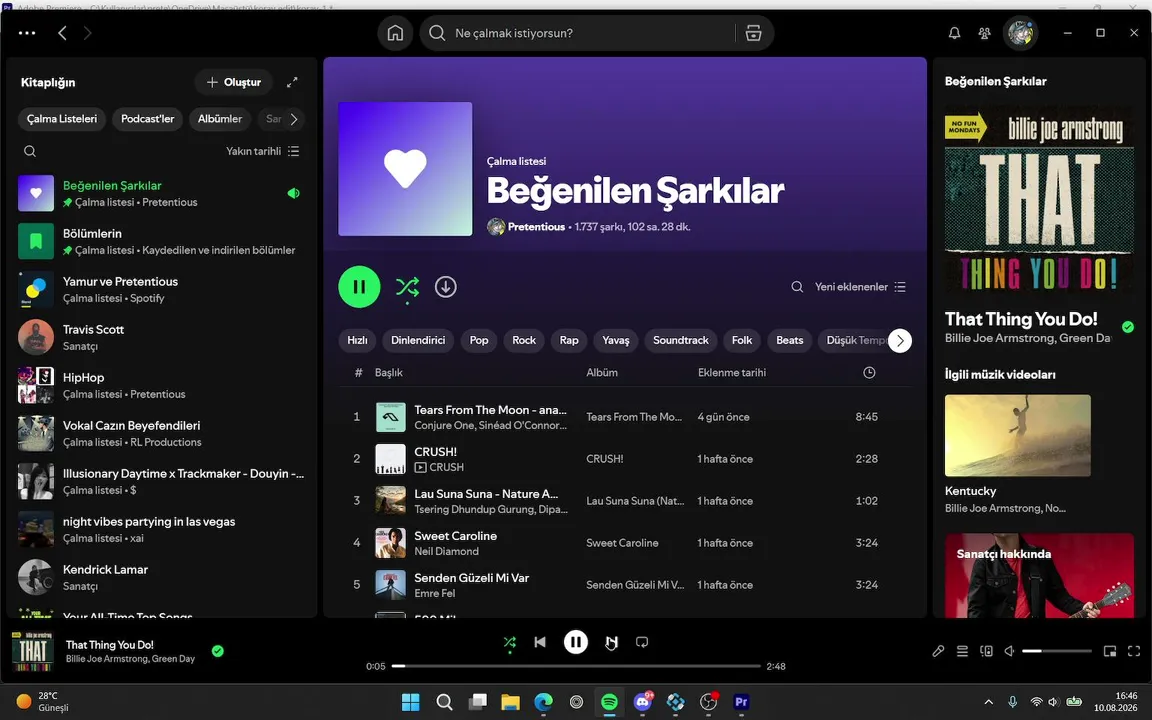Sort by the Eklenme tarihi column
The image size is (1152, 720).
coord(732,372)
